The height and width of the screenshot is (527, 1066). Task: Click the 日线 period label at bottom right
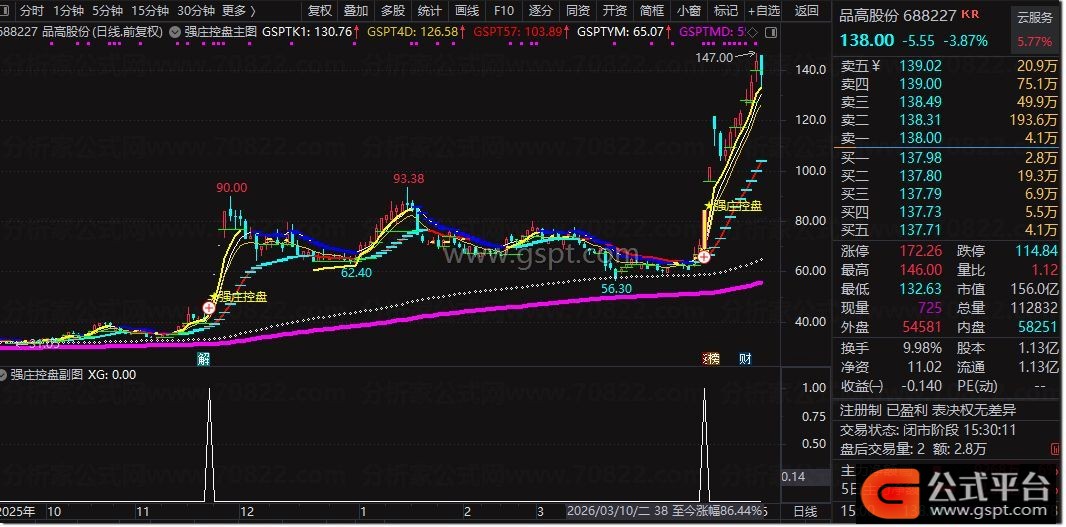click(806, 511)
